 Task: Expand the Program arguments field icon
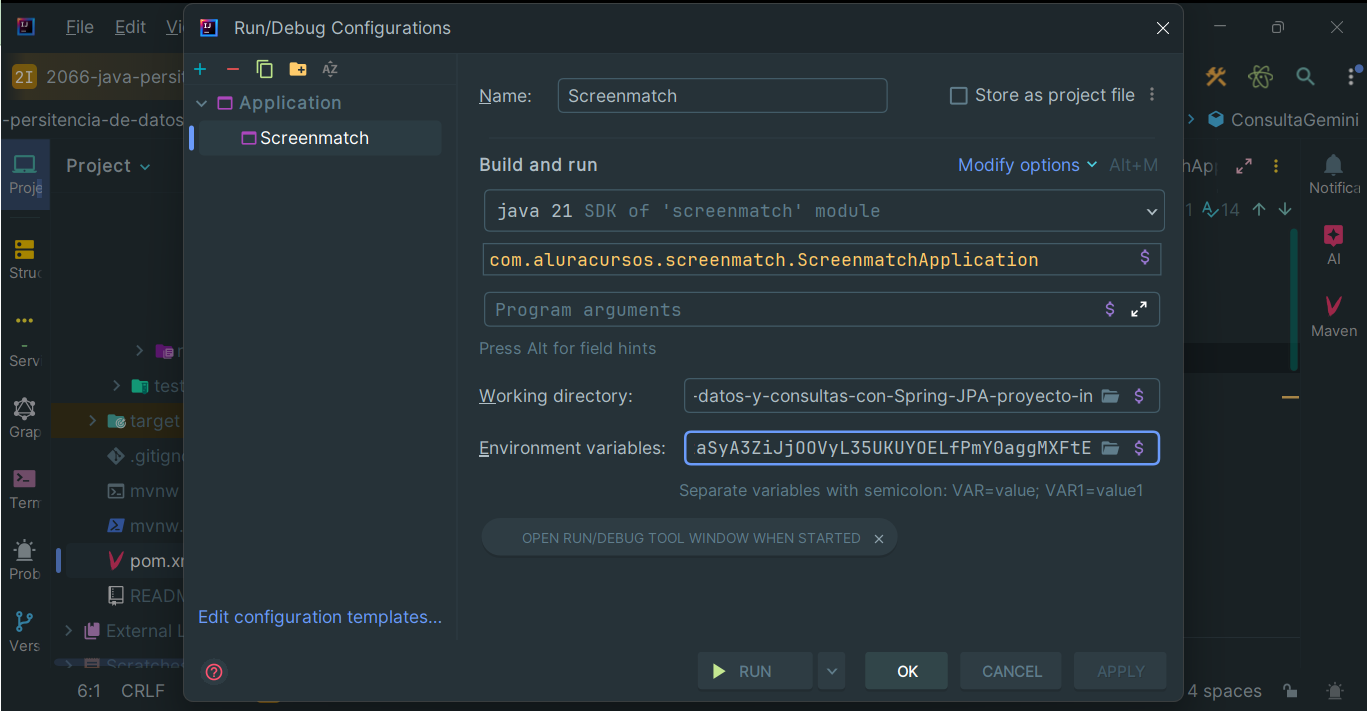1139,310
